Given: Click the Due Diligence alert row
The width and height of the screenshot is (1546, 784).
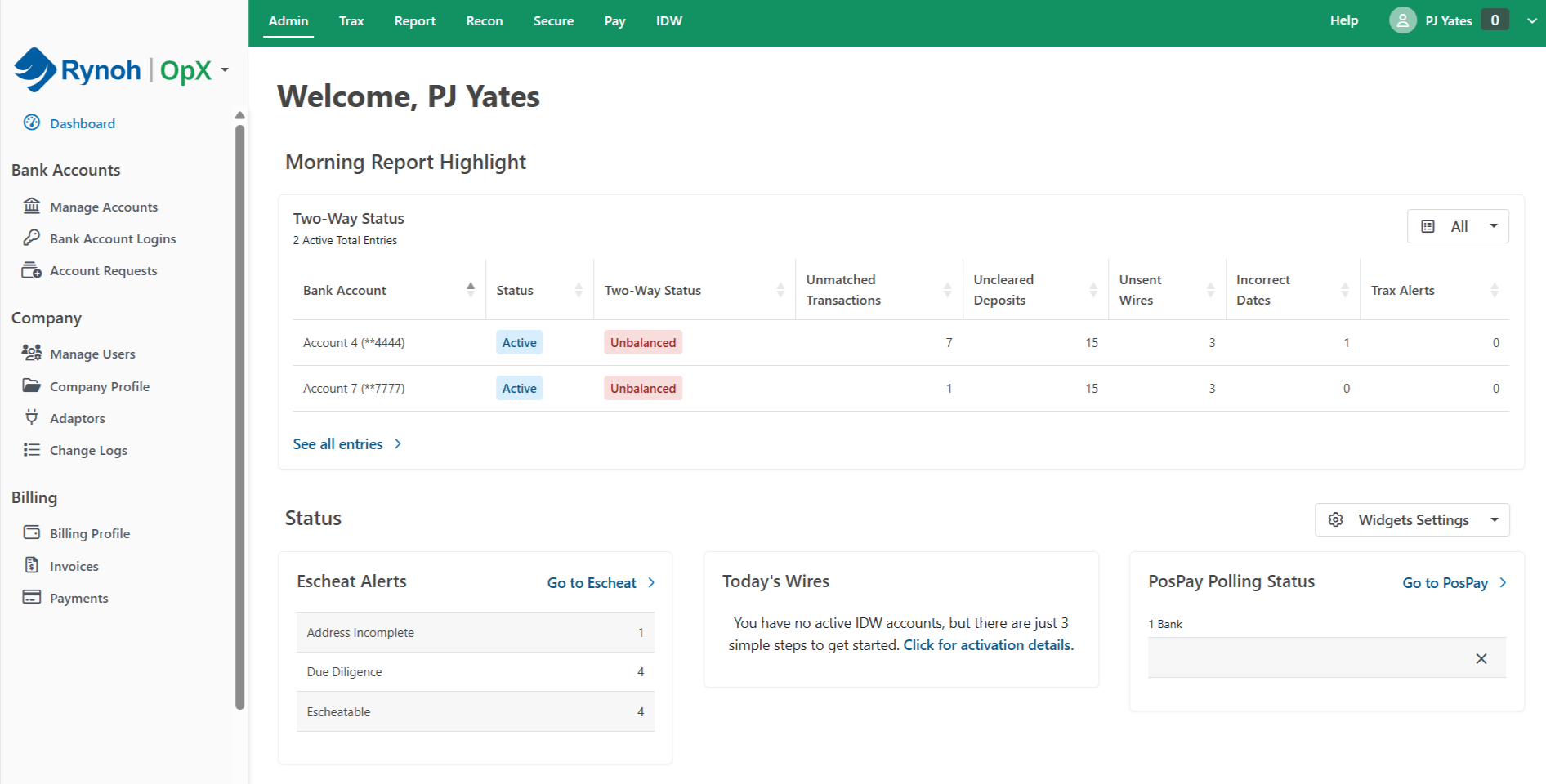Looking at the screenshot, I should 476,671.
